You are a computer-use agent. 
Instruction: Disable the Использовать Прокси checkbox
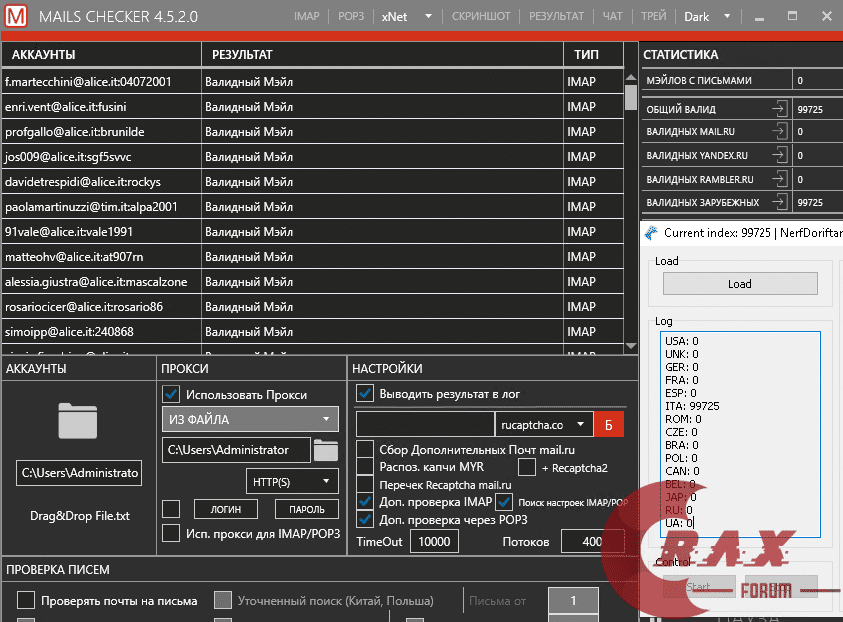(x=171, y=394)
